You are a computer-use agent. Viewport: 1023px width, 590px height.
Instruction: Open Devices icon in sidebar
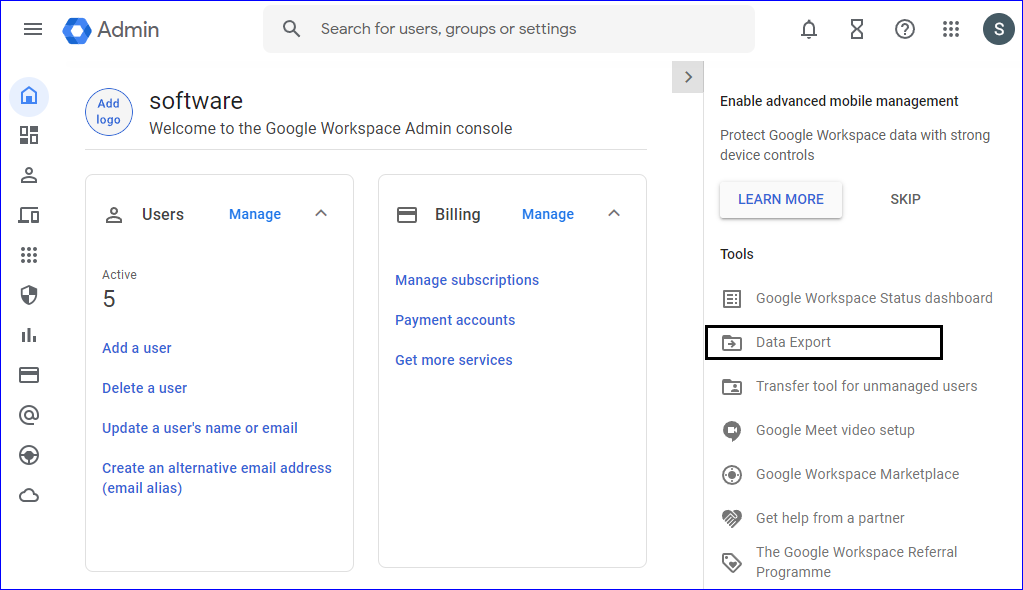click(29, 215)
